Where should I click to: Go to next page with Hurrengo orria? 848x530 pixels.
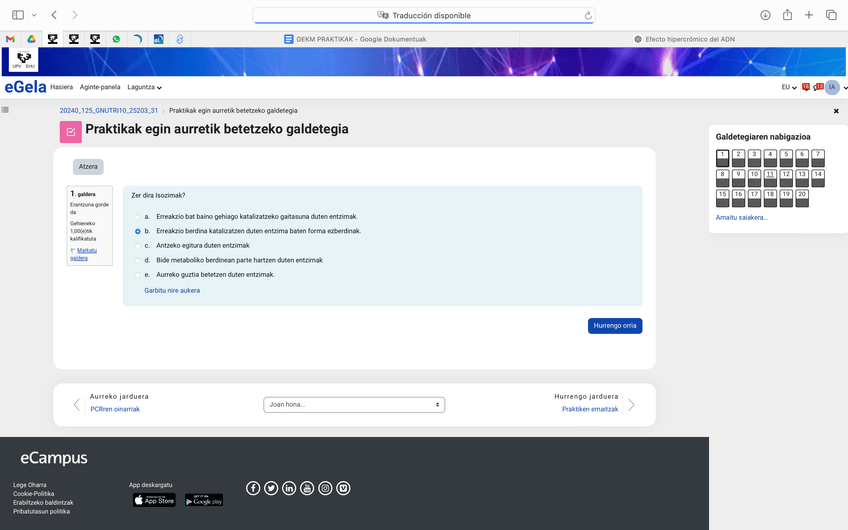615,326
